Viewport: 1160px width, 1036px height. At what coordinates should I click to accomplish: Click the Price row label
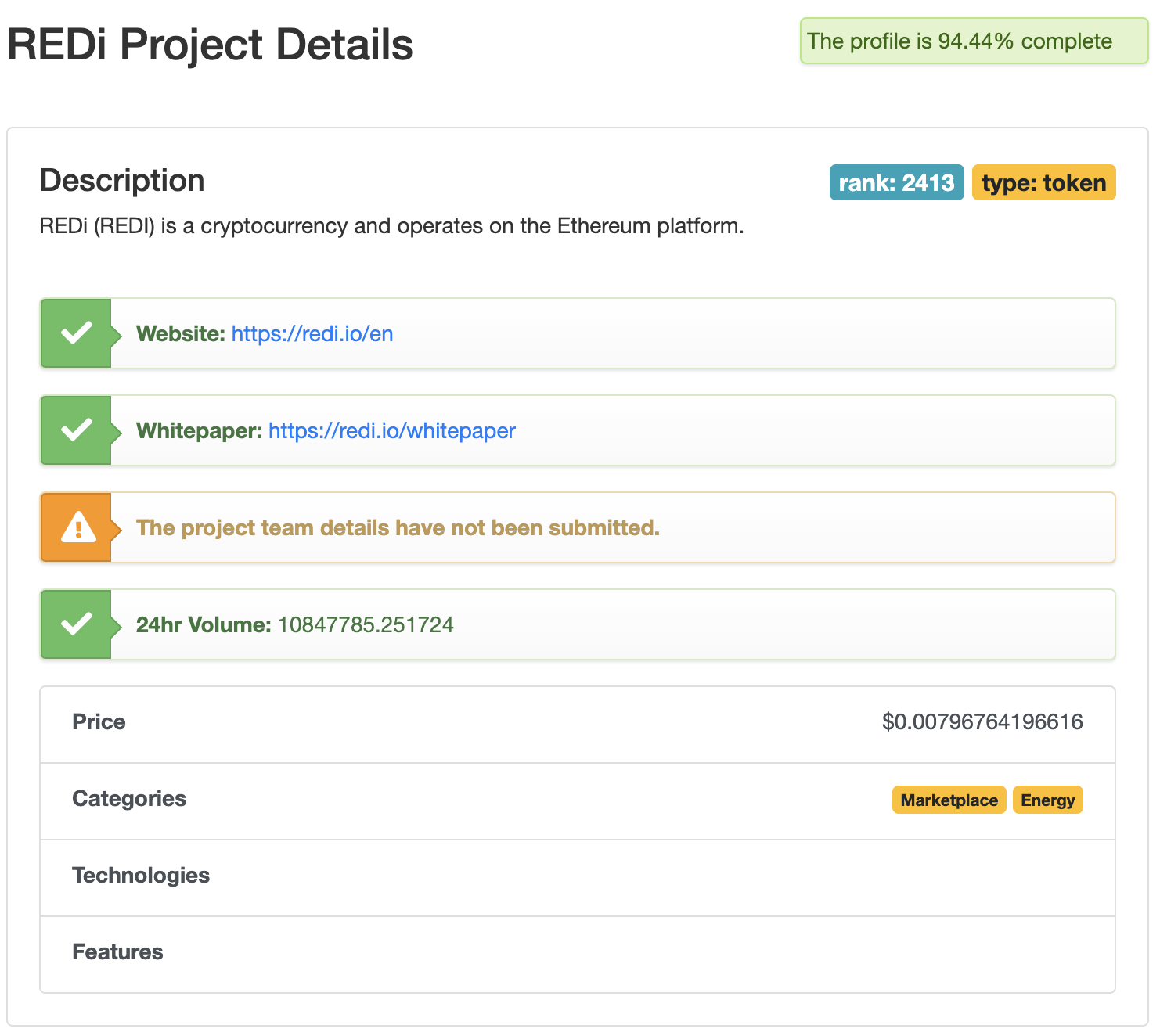click(99, 722)
